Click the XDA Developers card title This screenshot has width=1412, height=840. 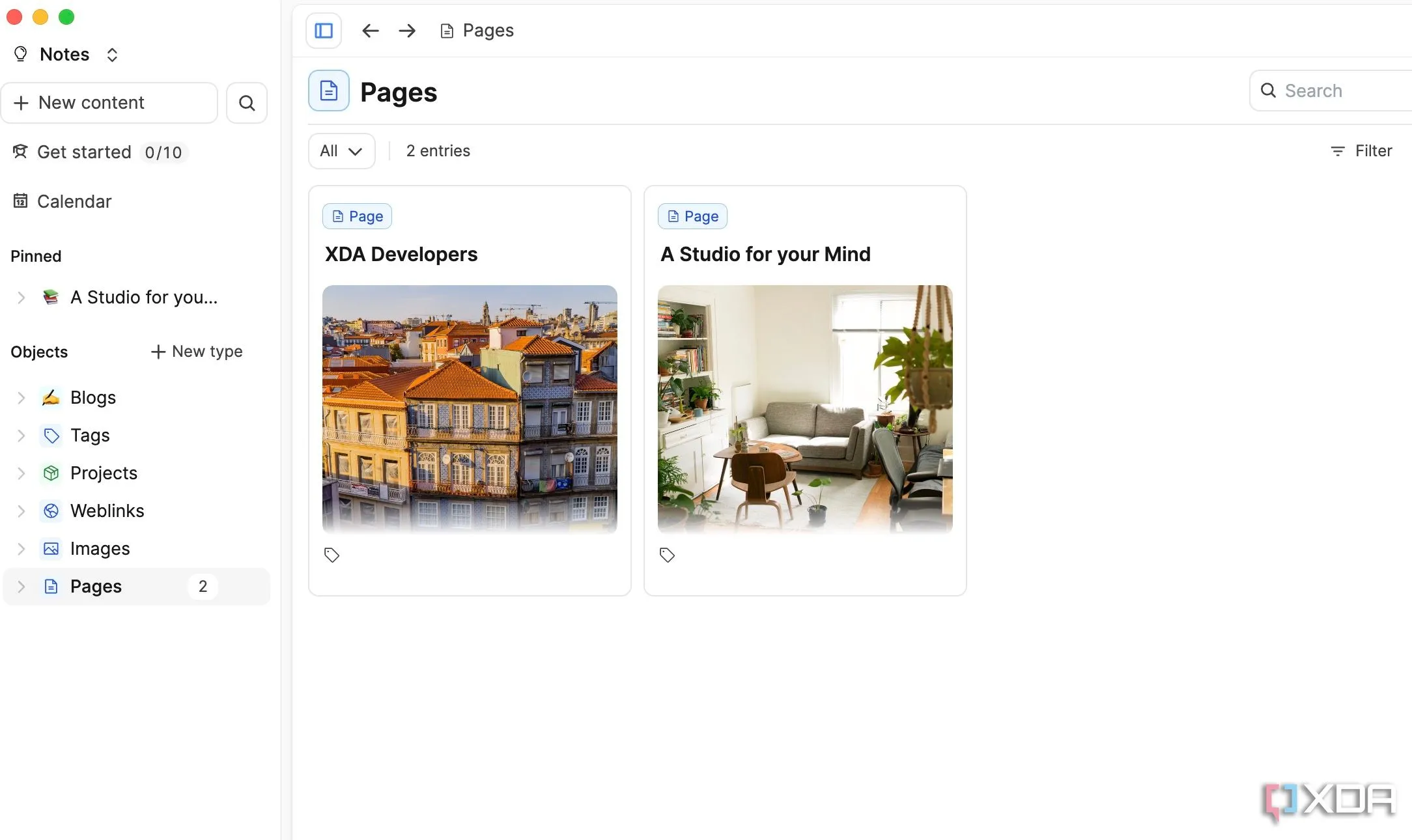click(x=401, y=254)
